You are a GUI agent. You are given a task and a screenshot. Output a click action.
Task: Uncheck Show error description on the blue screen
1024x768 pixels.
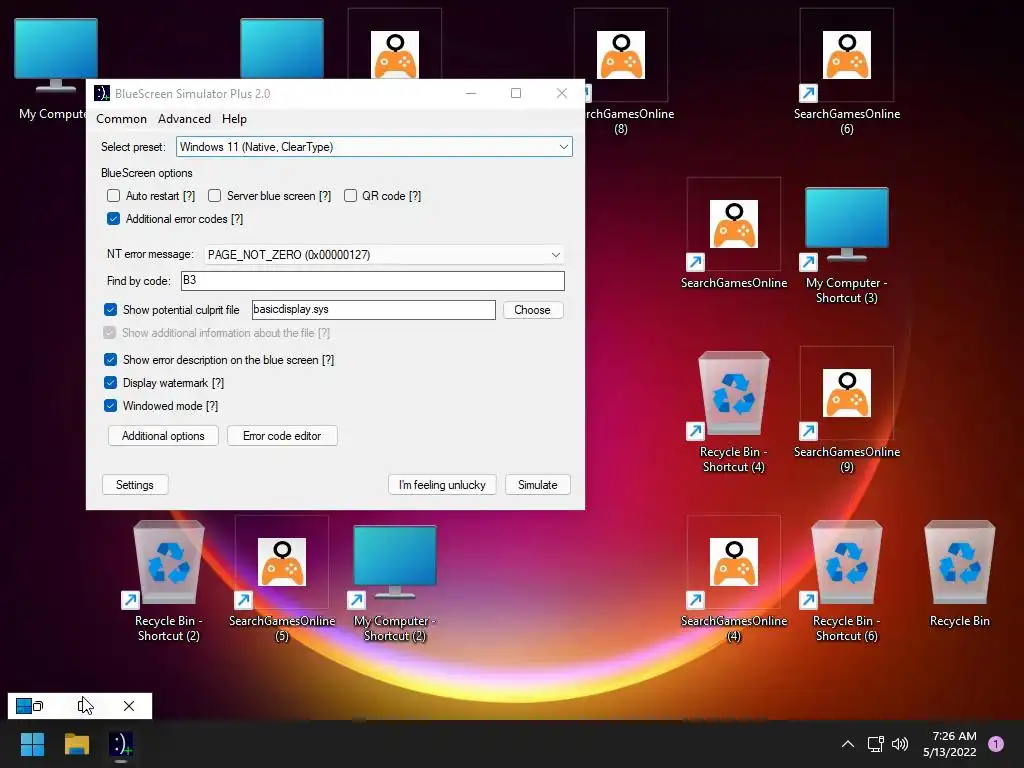[110, 360]
